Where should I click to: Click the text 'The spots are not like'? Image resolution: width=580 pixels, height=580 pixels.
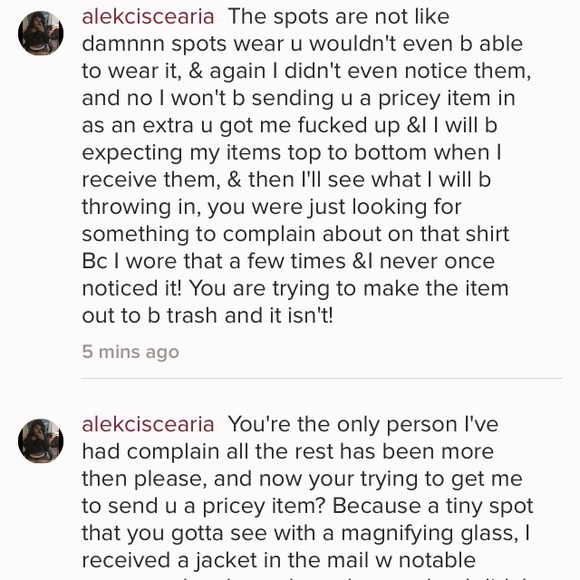(339, 17)
